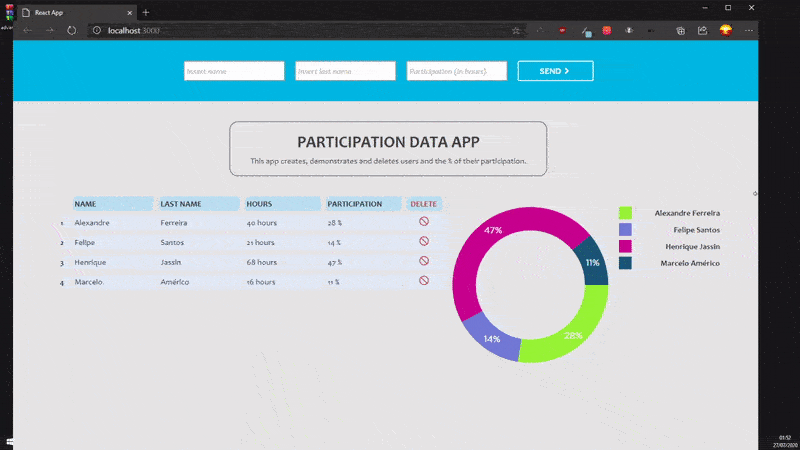The width and height of the screenshot is (800, 450).
Task: Focus the Insert last name field
Action: (345, 71)
